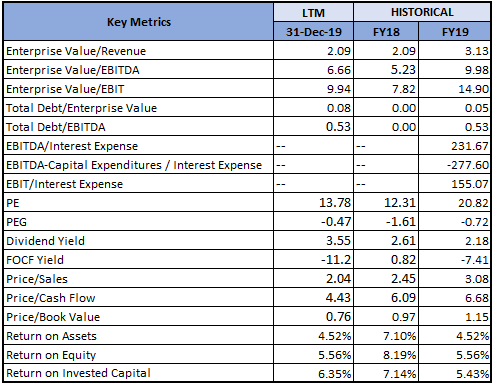Click the Enterprise Value/Revenue row label

[x=76, y=51]
